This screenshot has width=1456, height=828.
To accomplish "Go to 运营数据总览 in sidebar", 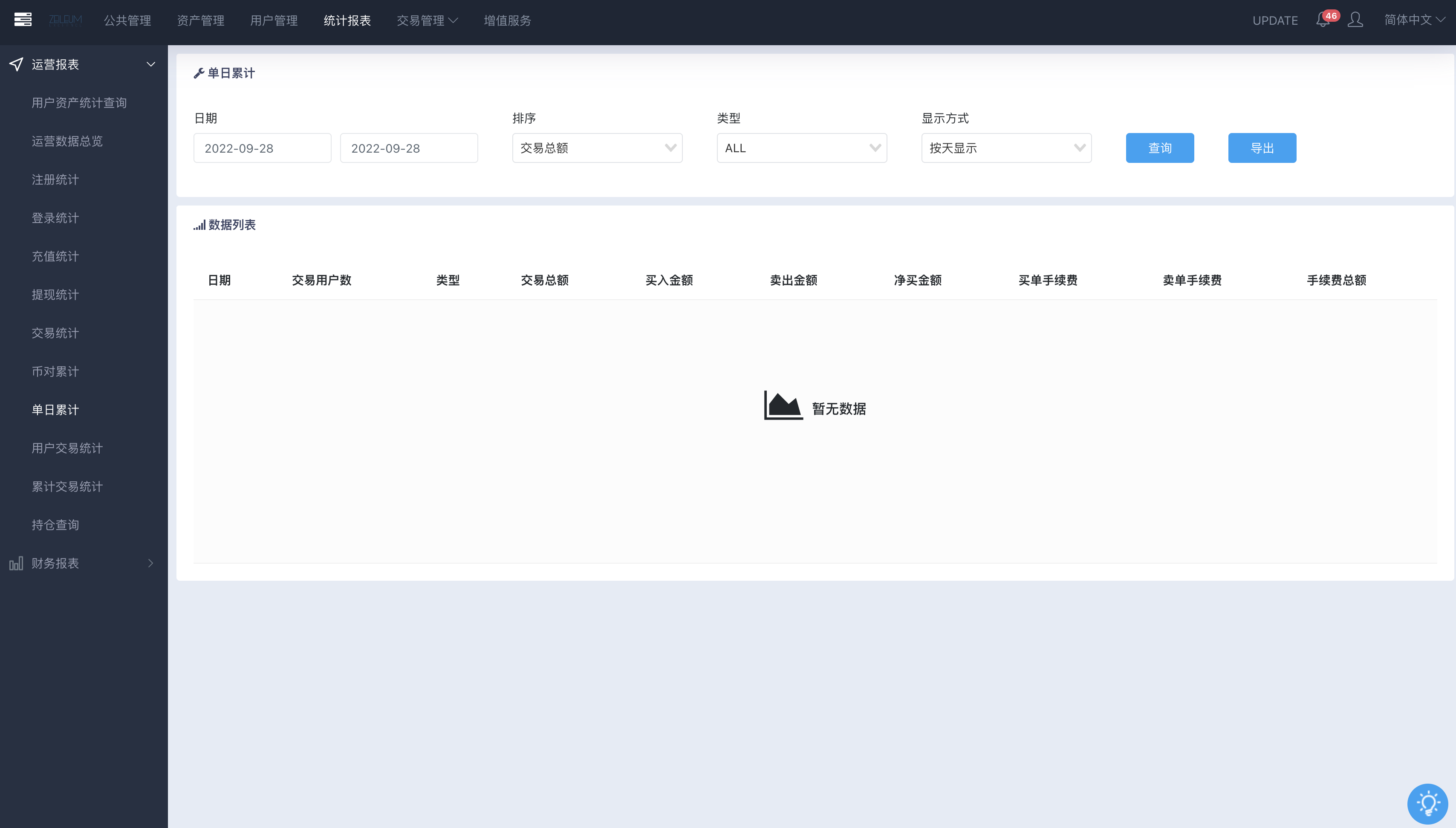I will click(x=67, y=141).
